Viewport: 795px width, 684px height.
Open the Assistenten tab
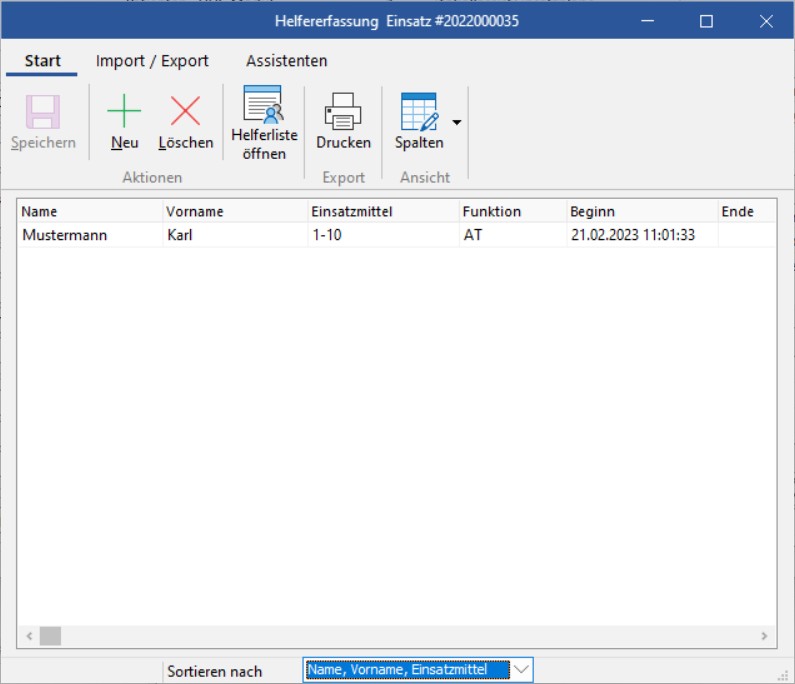click(x=286, y=61)
